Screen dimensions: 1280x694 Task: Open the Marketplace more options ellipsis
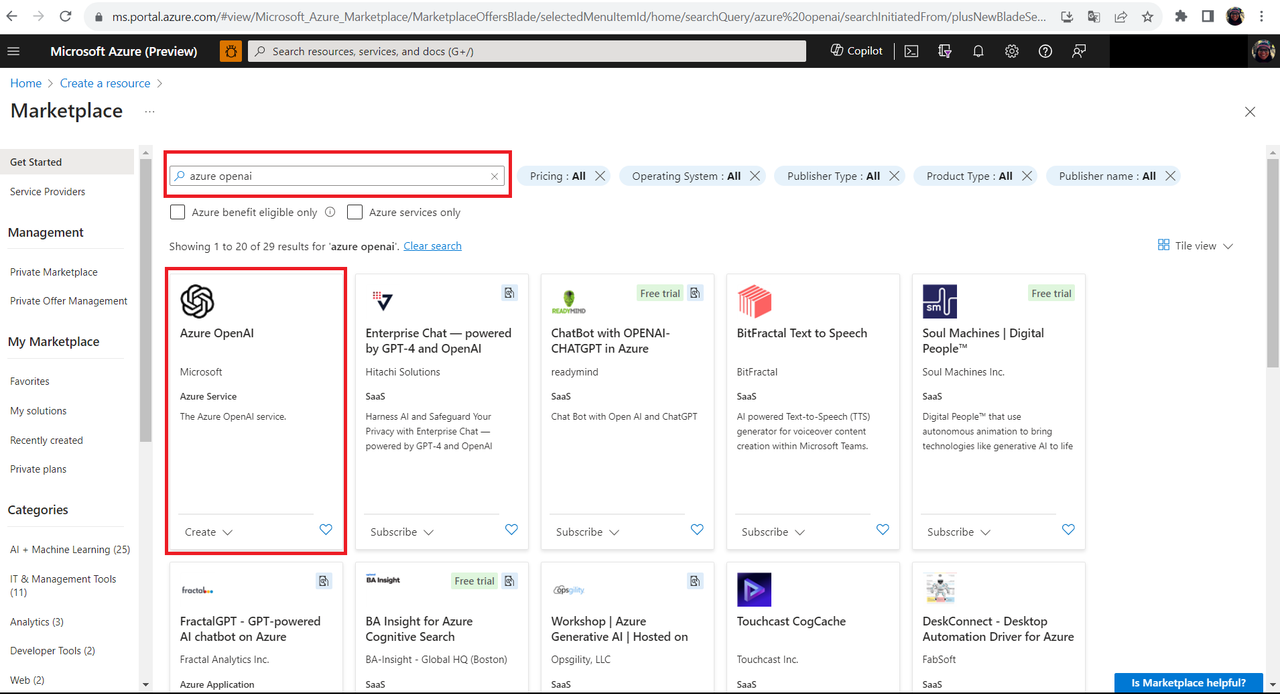(150, 112)
